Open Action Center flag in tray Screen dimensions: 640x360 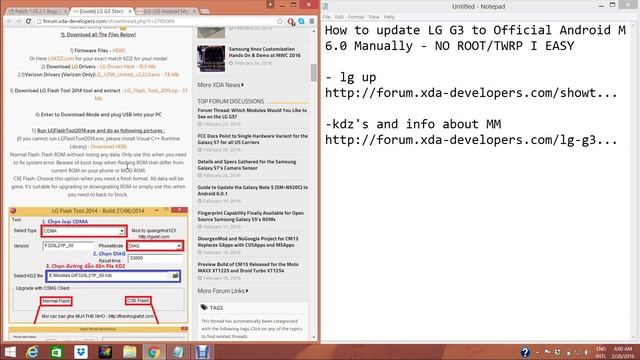[547, 352]
